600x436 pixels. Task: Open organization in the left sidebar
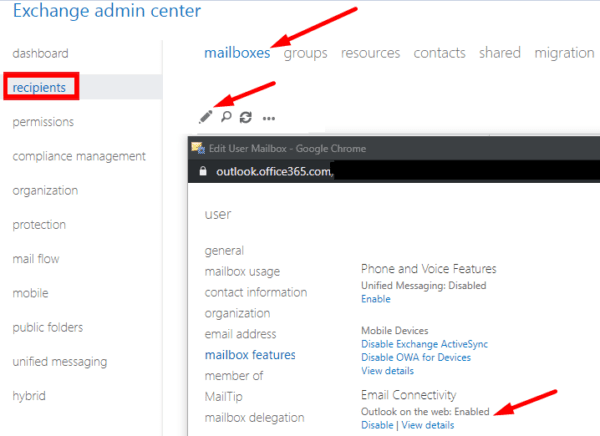pos(45,190)
